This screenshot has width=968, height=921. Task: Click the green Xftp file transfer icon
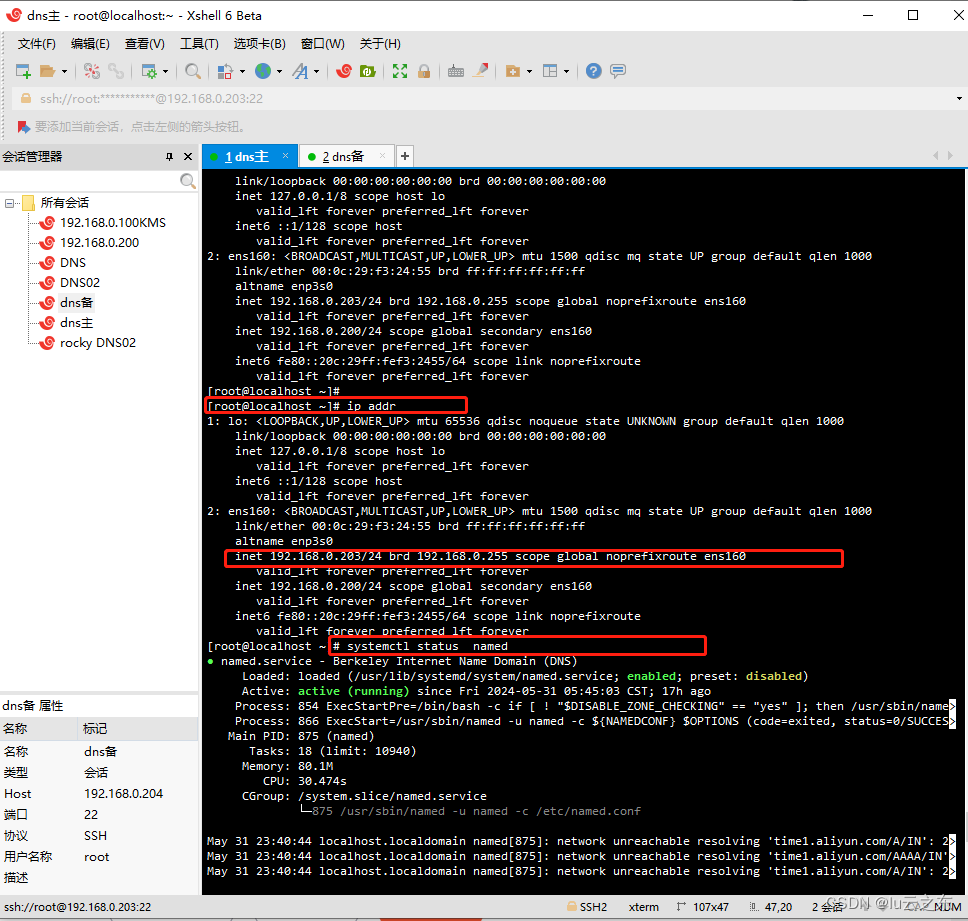368,71
